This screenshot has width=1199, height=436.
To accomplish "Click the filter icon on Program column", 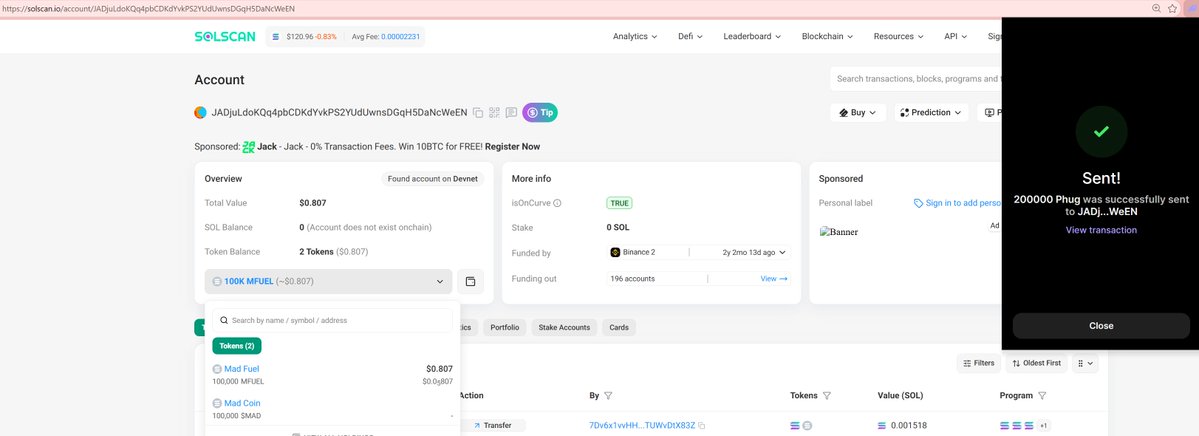I will click(x=1042, y=395).
